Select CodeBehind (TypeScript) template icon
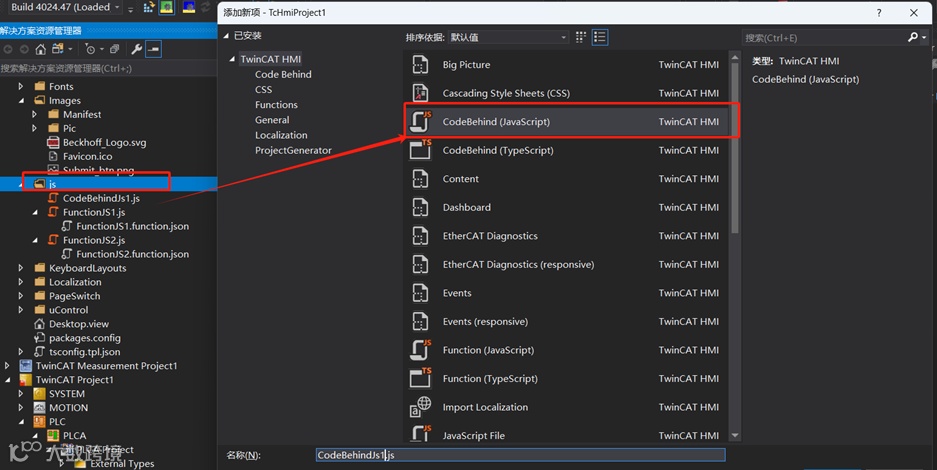Screen dimensions: 937x470 (420, 150)
